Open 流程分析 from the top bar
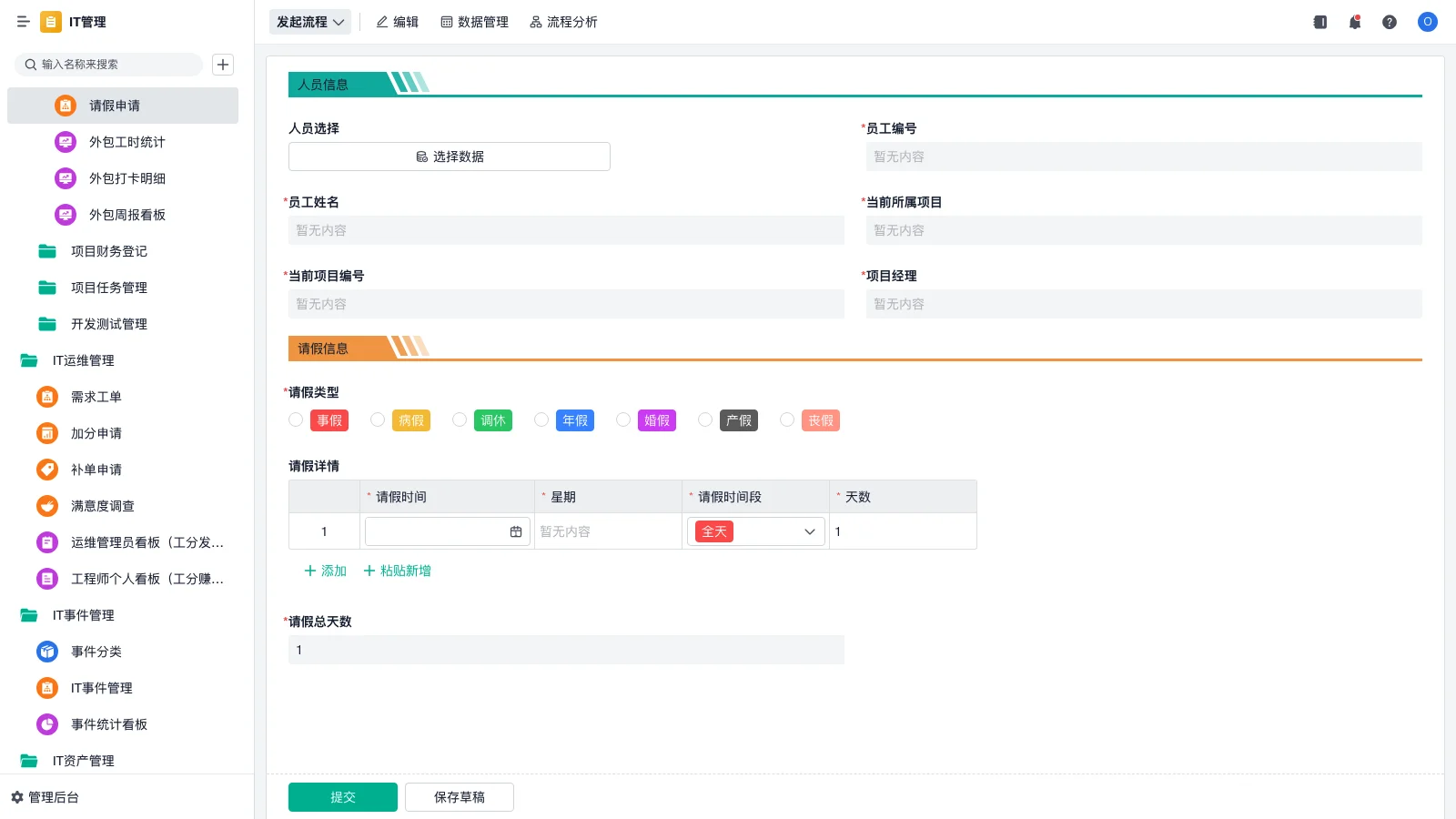 pyautogui.click(x=563, y=21)
